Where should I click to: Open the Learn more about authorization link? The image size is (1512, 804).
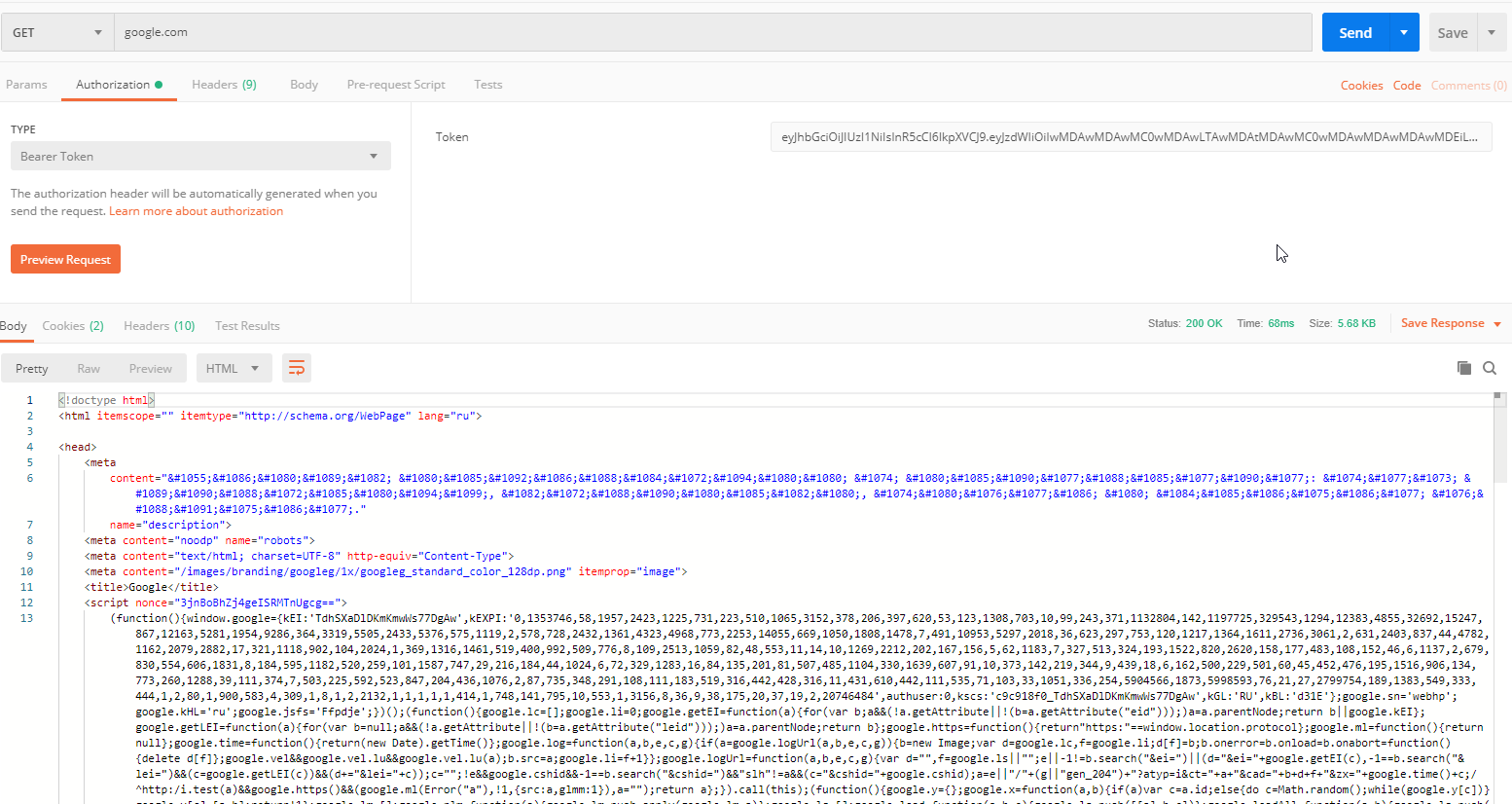pos(196,210)
